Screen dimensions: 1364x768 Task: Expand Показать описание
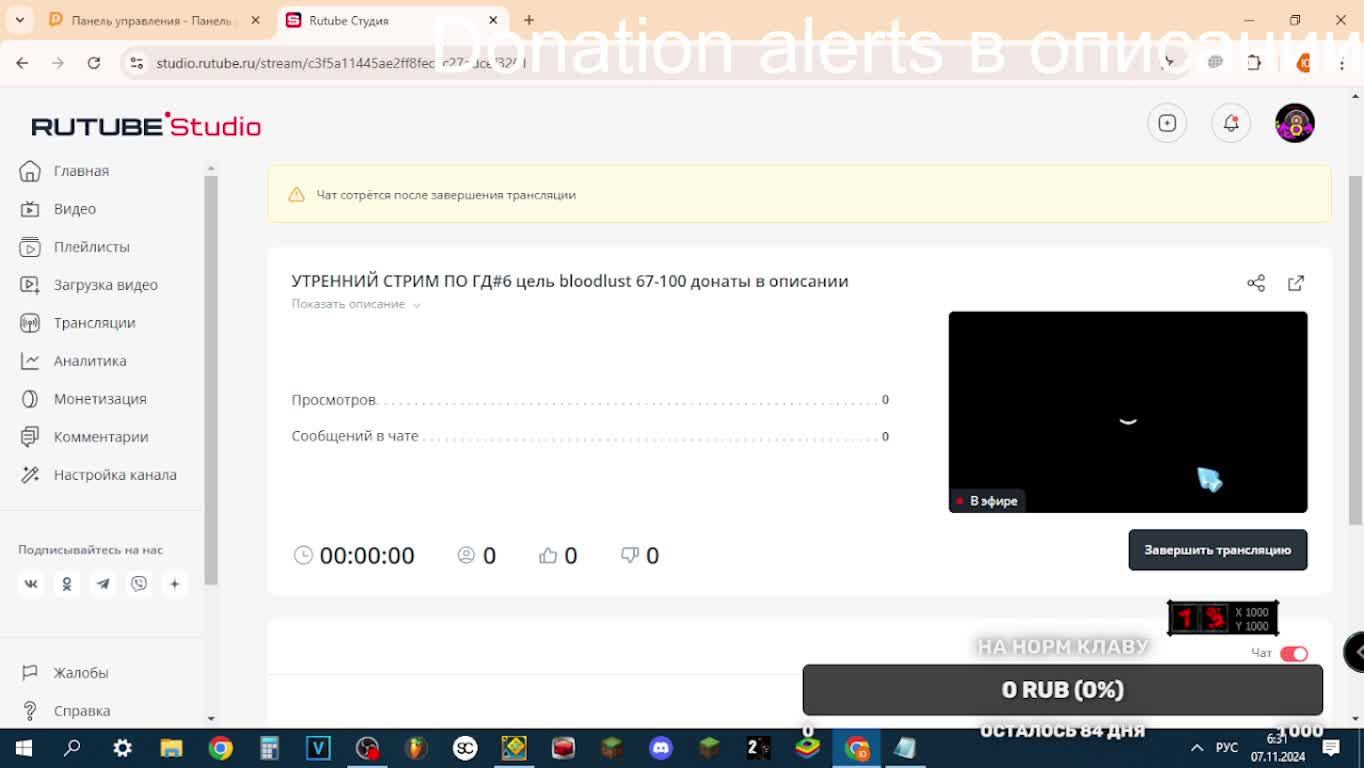[x=356, y=304]
